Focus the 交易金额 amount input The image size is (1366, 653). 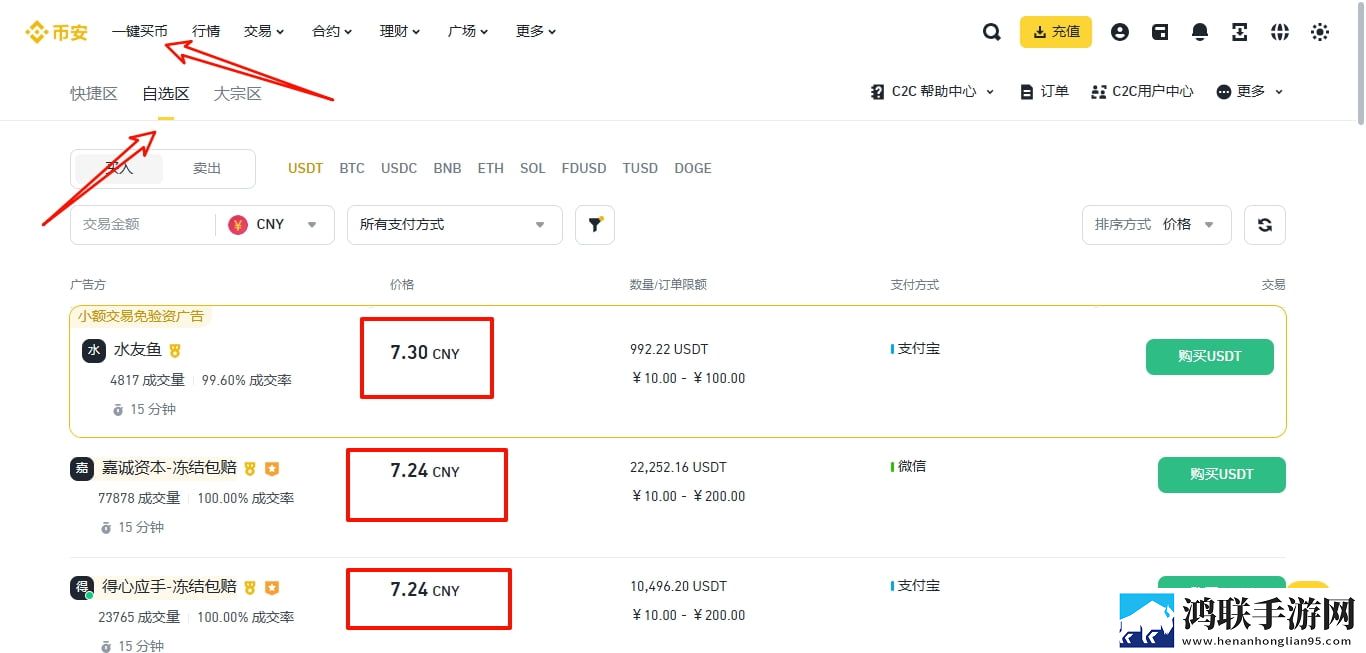coord(142,225)
